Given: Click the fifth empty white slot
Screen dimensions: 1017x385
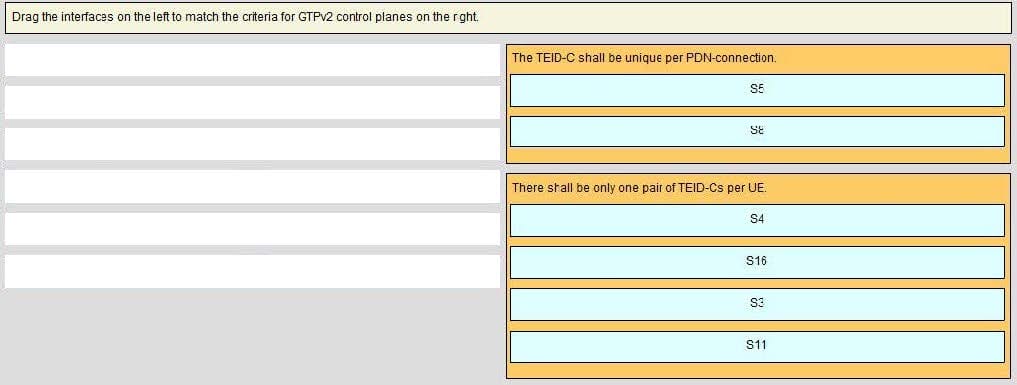Looking at the screenshot, I should 252,229.
